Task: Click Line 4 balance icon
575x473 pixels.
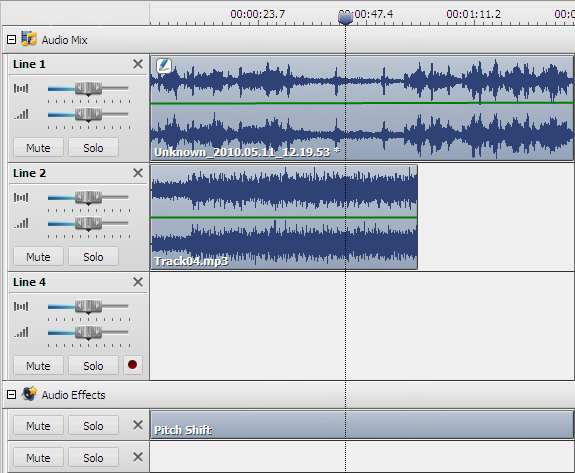Action: click(x=21, y=306)
